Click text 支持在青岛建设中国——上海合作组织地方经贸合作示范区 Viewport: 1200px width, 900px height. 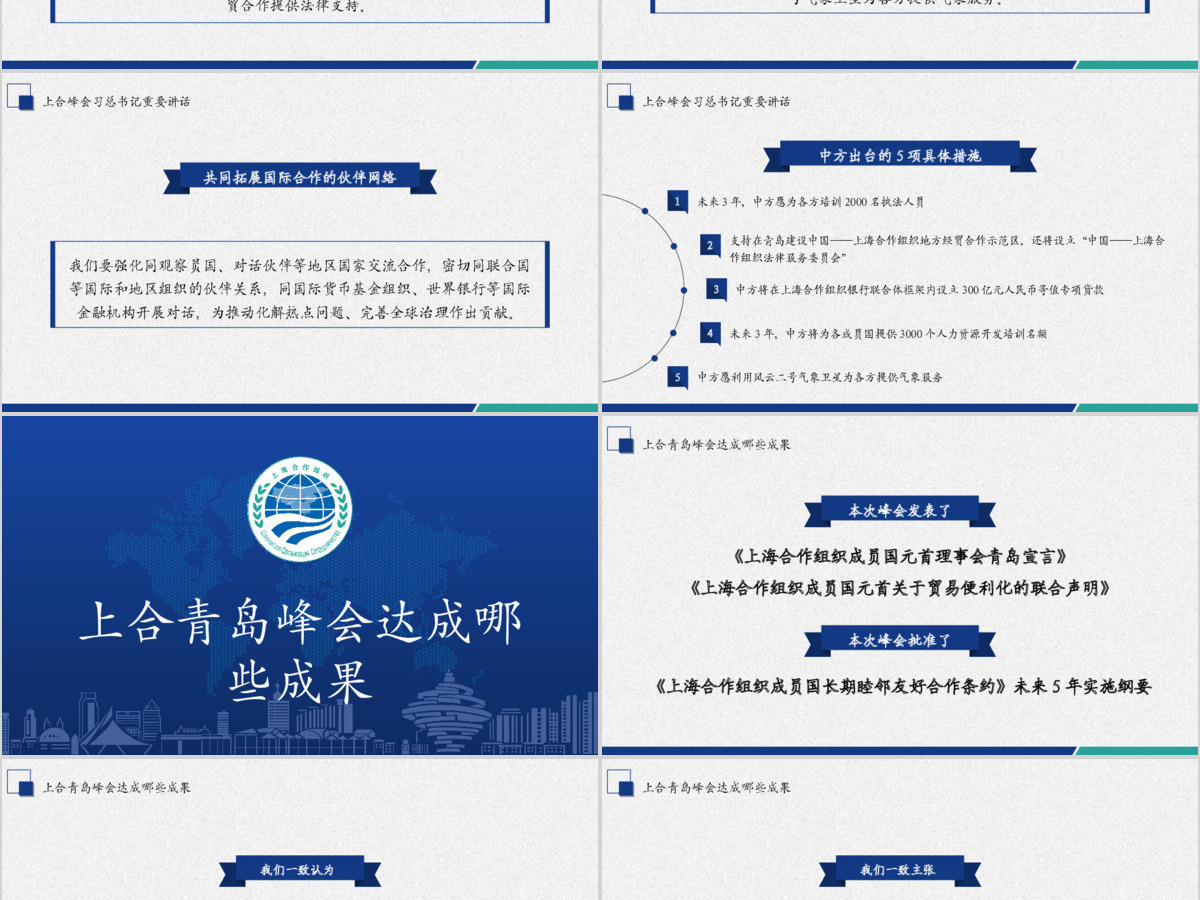(x=947, y=249)
